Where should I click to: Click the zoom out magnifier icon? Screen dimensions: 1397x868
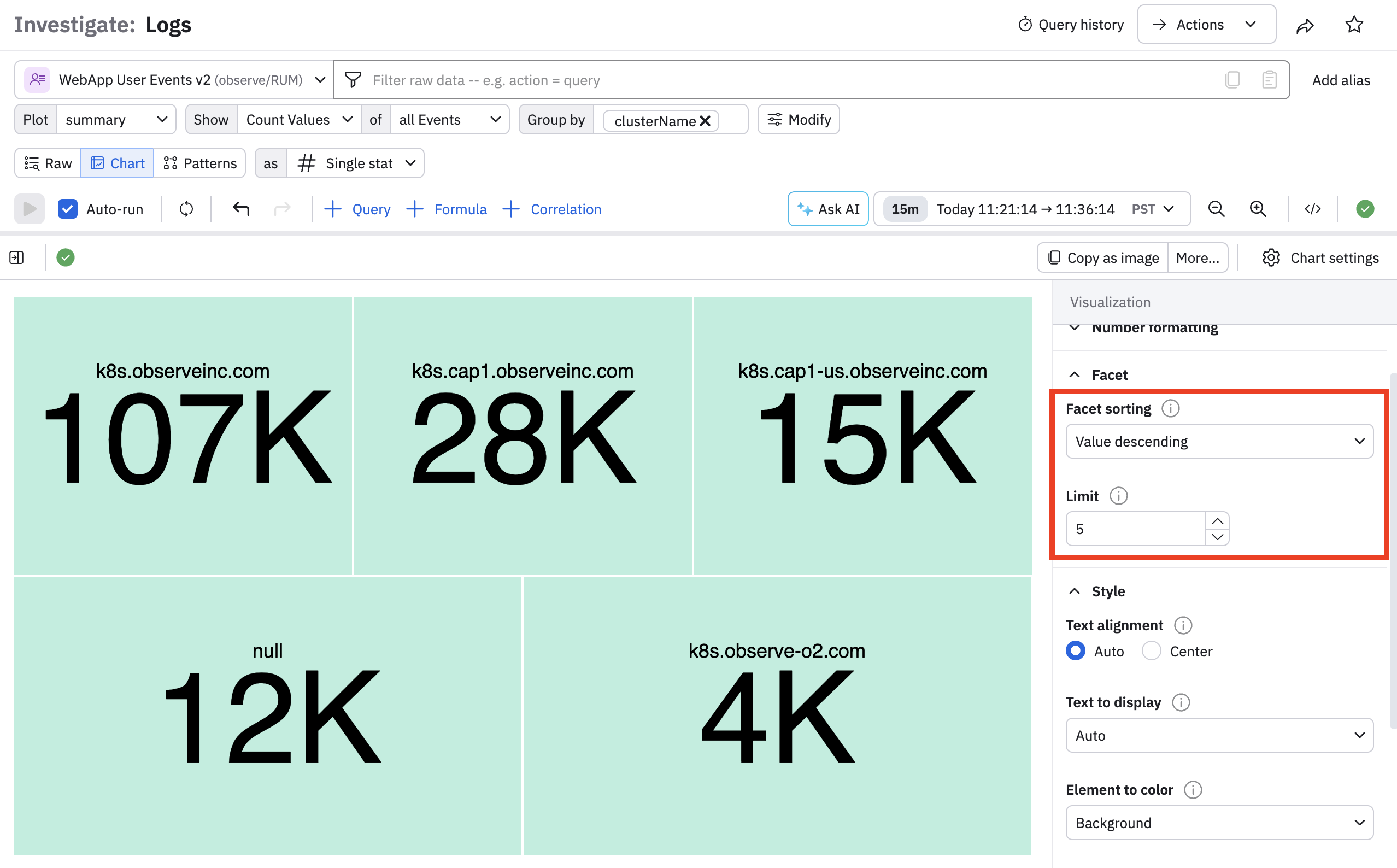coord(1216,209)
